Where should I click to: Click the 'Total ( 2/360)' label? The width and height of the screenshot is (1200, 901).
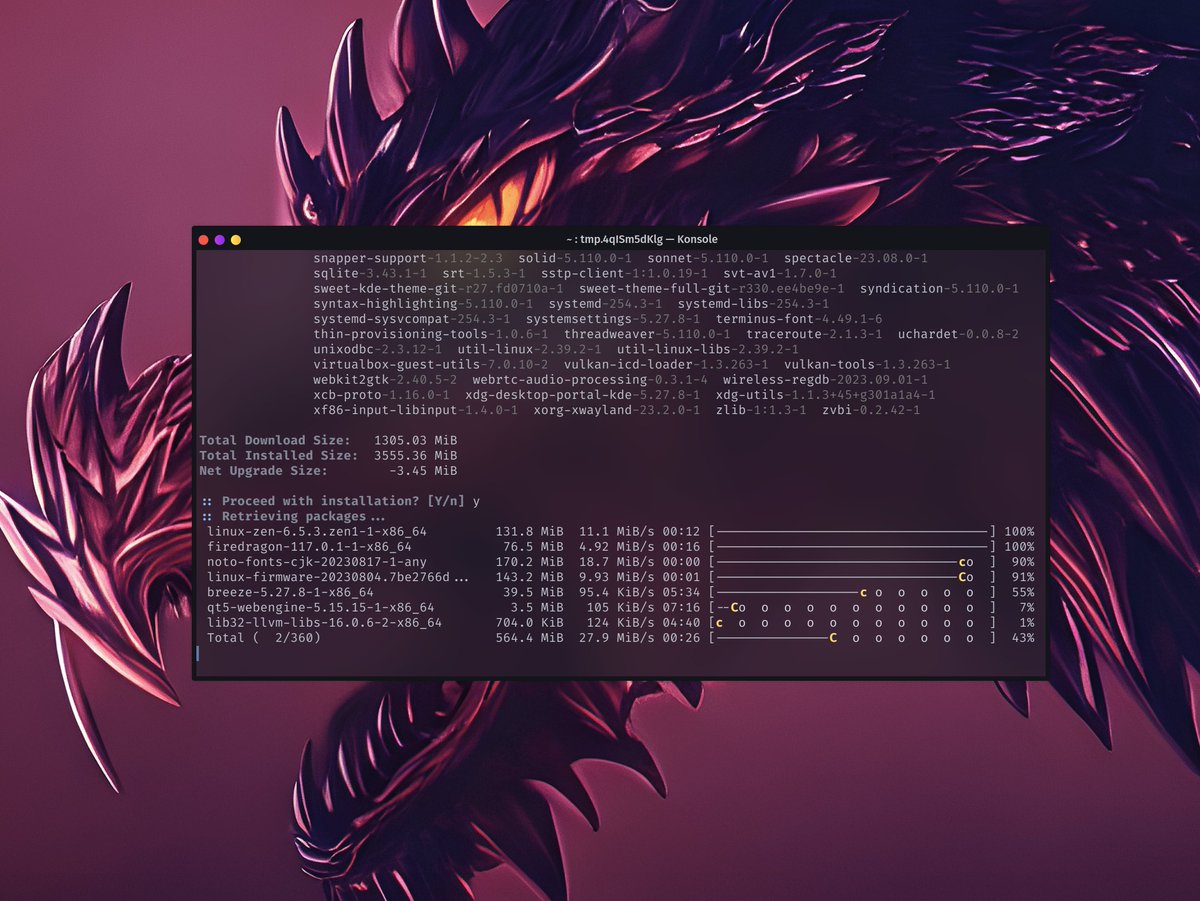point(263,637)
